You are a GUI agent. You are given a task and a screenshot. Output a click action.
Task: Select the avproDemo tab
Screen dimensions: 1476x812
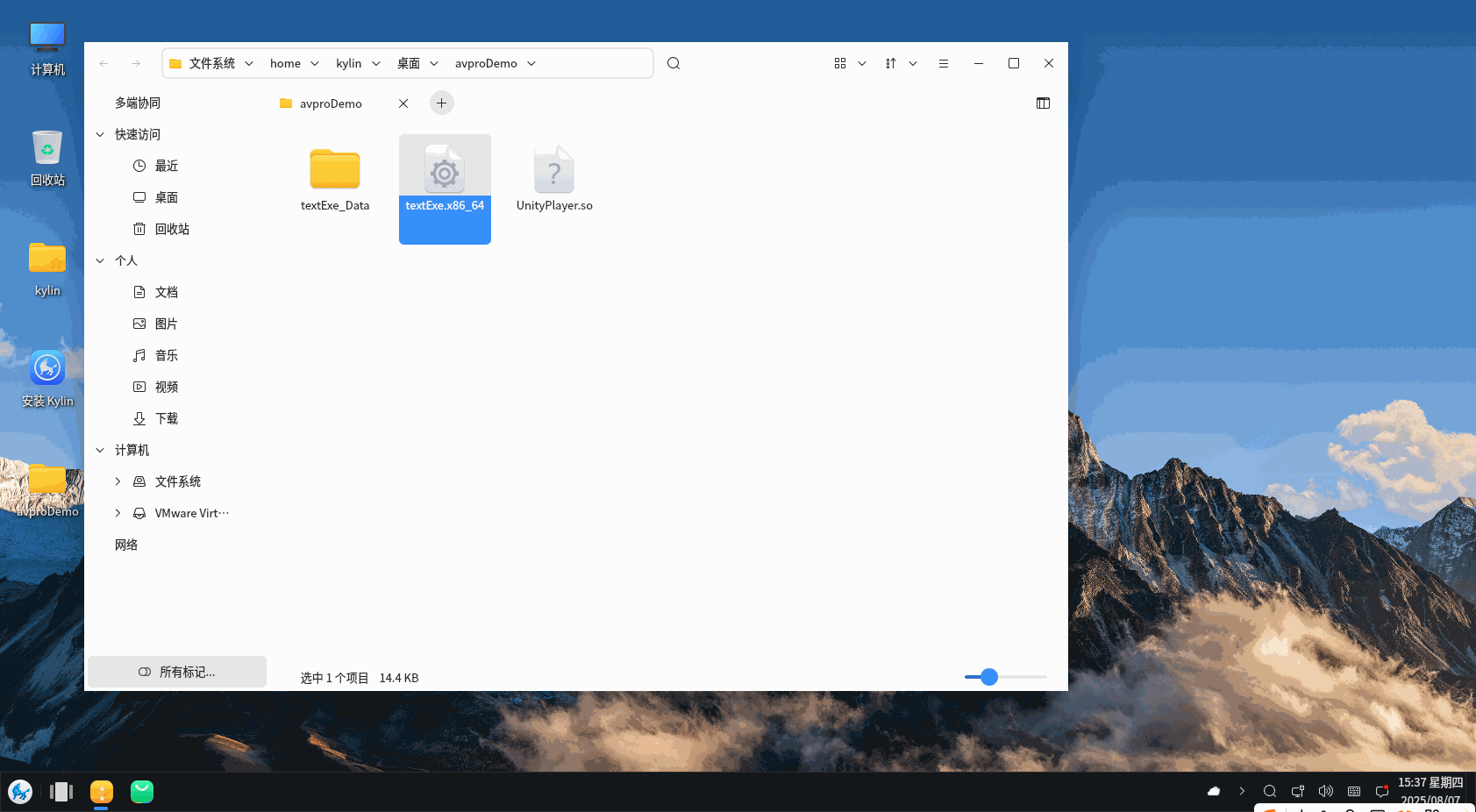click(331, 103)
